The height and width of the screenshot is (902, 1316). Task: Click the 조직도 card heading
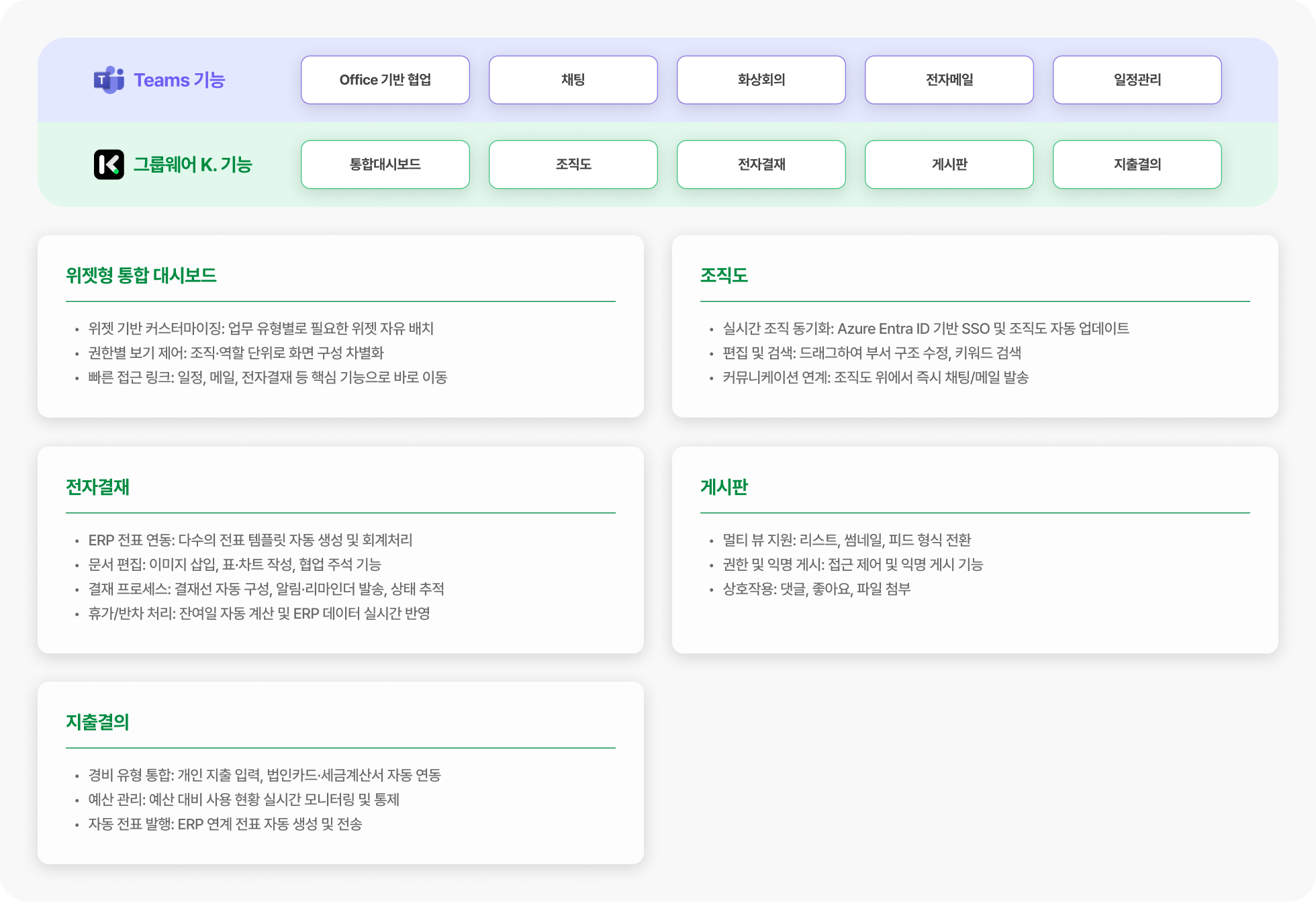(x=724, y=275)
